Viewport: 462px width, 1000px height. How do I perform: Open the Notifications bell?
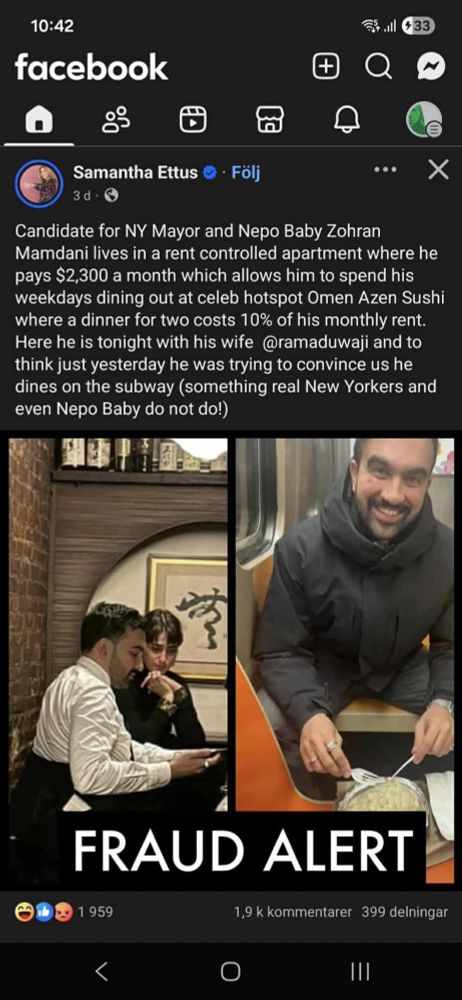tap(346, 120)
